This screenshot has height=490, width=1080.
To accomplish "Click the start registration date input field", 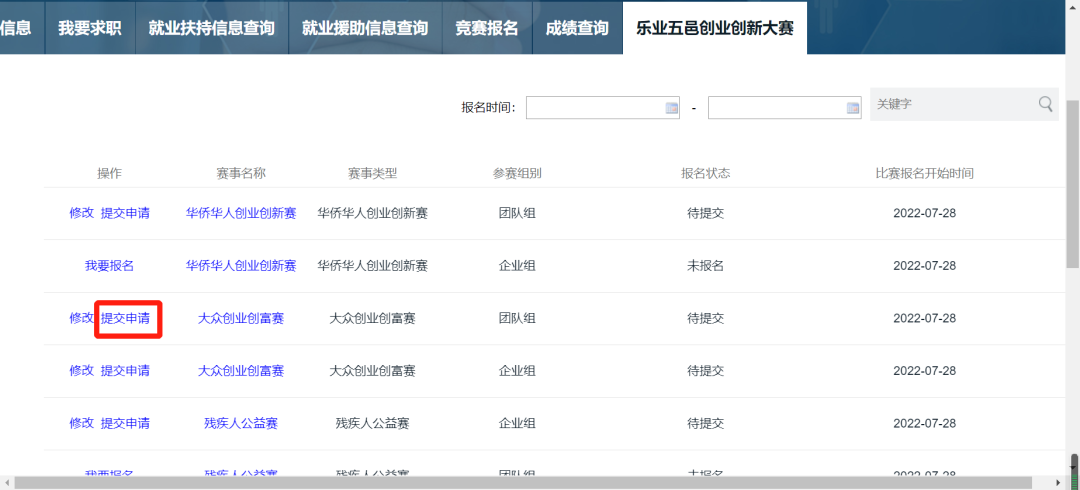I will tap(594, 108).
